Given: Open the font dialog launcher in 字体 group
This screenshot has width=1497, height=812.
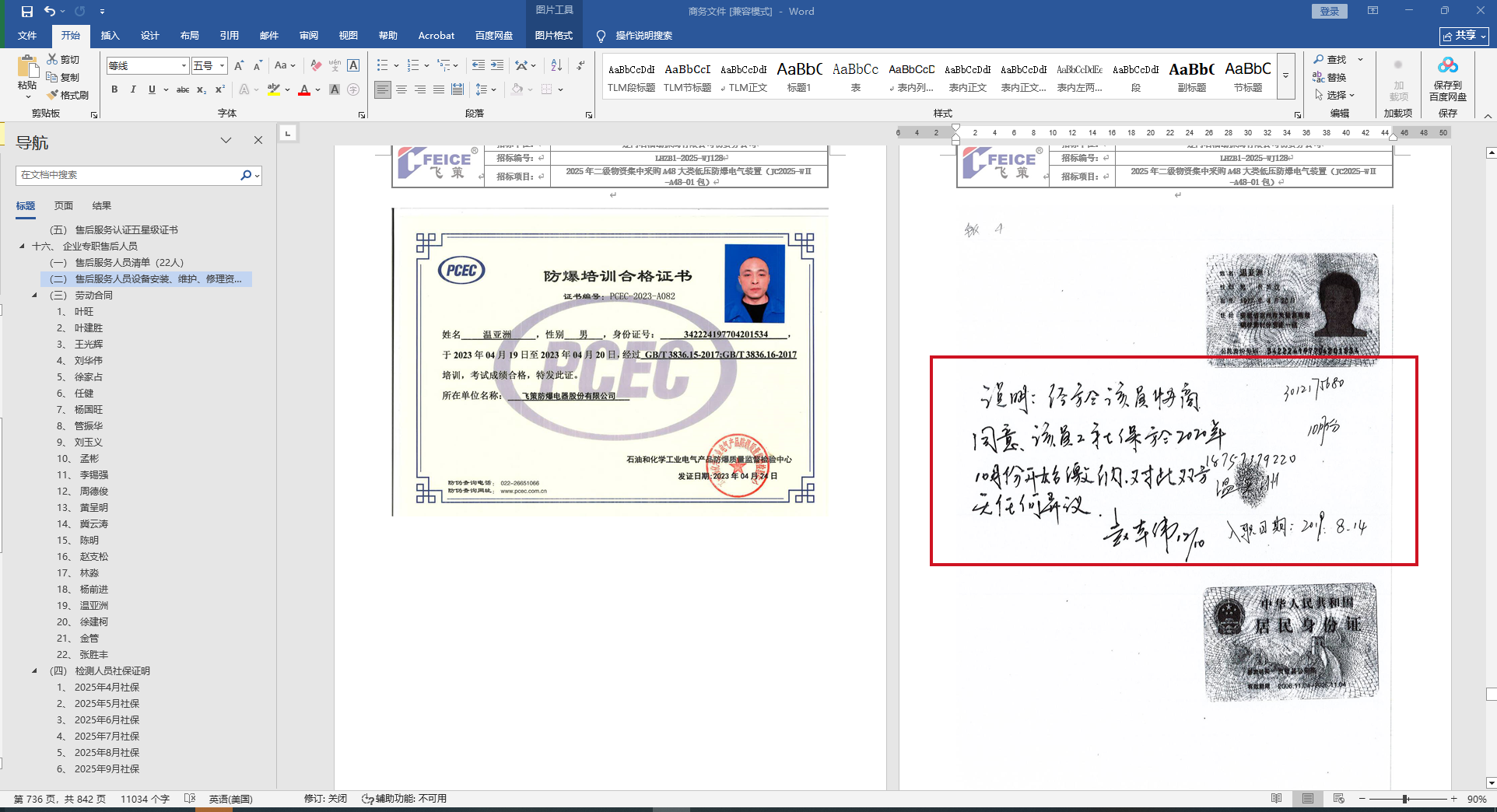Looking at the screenshot, I should tap(362, 115).
